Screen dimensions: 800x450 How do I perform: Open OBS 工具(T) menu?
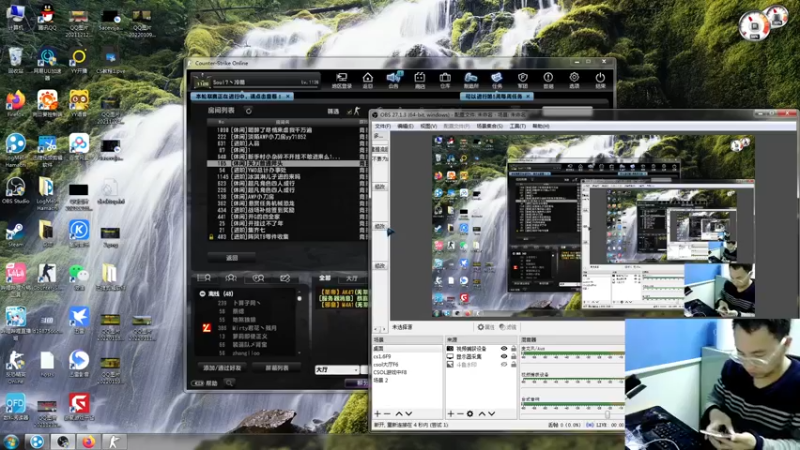pos(517,126)
